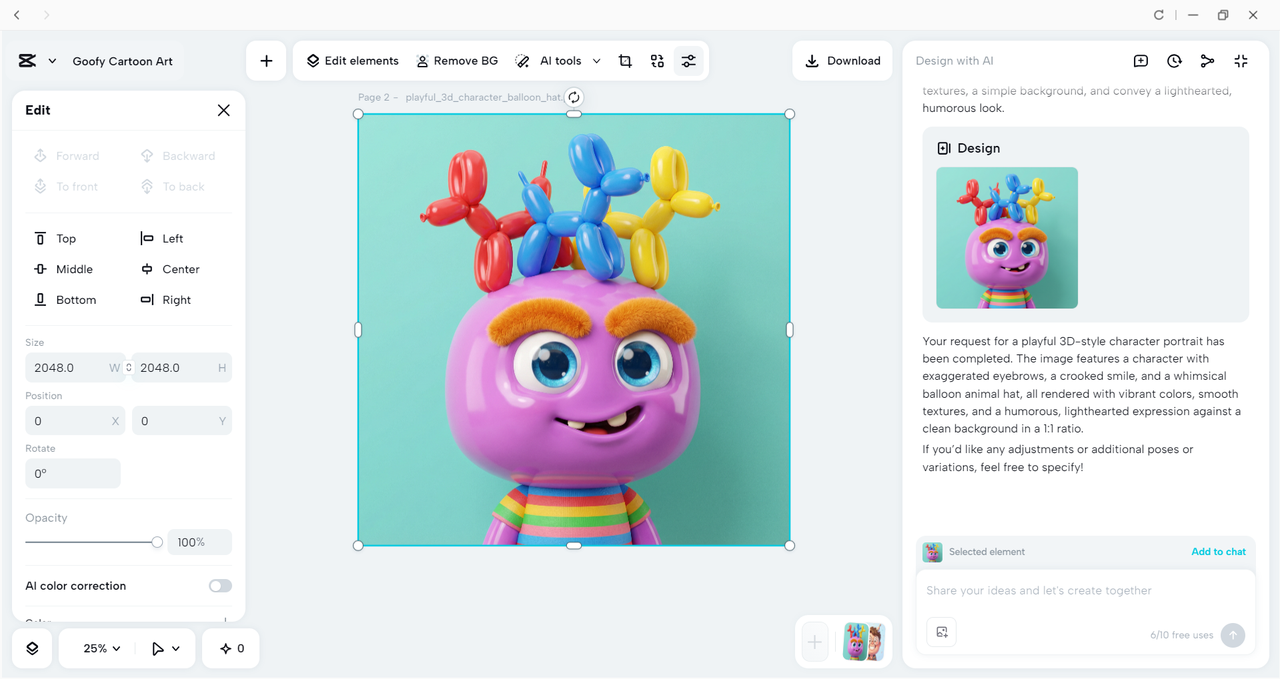Open the image replace/swap tool
Image resolution: width=1280 pixels, height=679 pixels.
[x=657, y=61]
